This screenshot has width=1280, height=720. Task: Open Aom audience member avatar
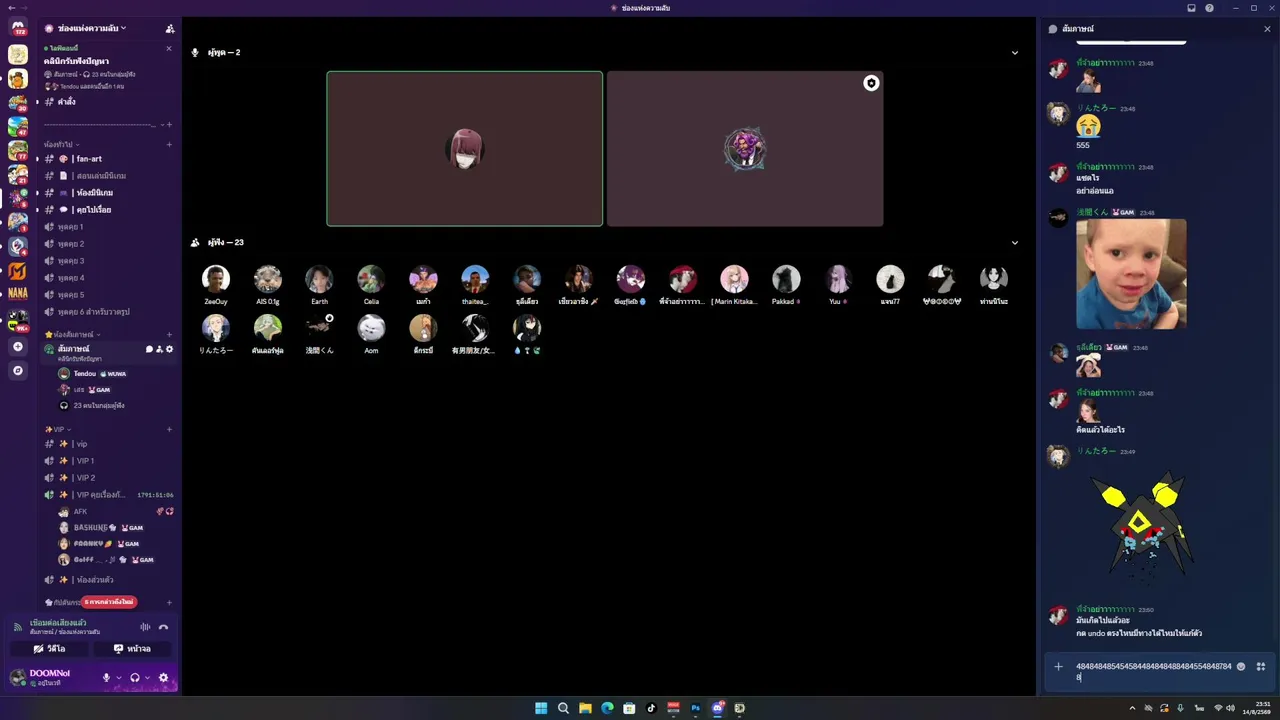(x=371, y=328)
